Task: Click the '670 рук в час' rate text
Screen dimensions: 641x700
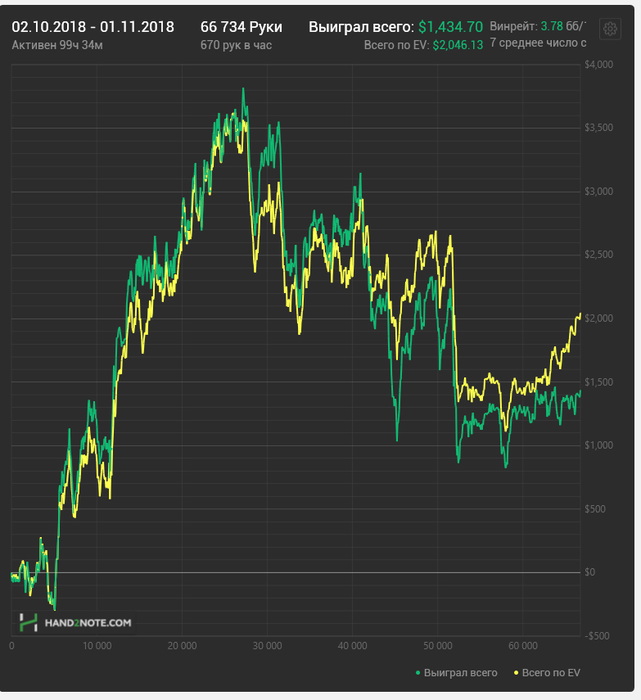Action: pos(236,45)
